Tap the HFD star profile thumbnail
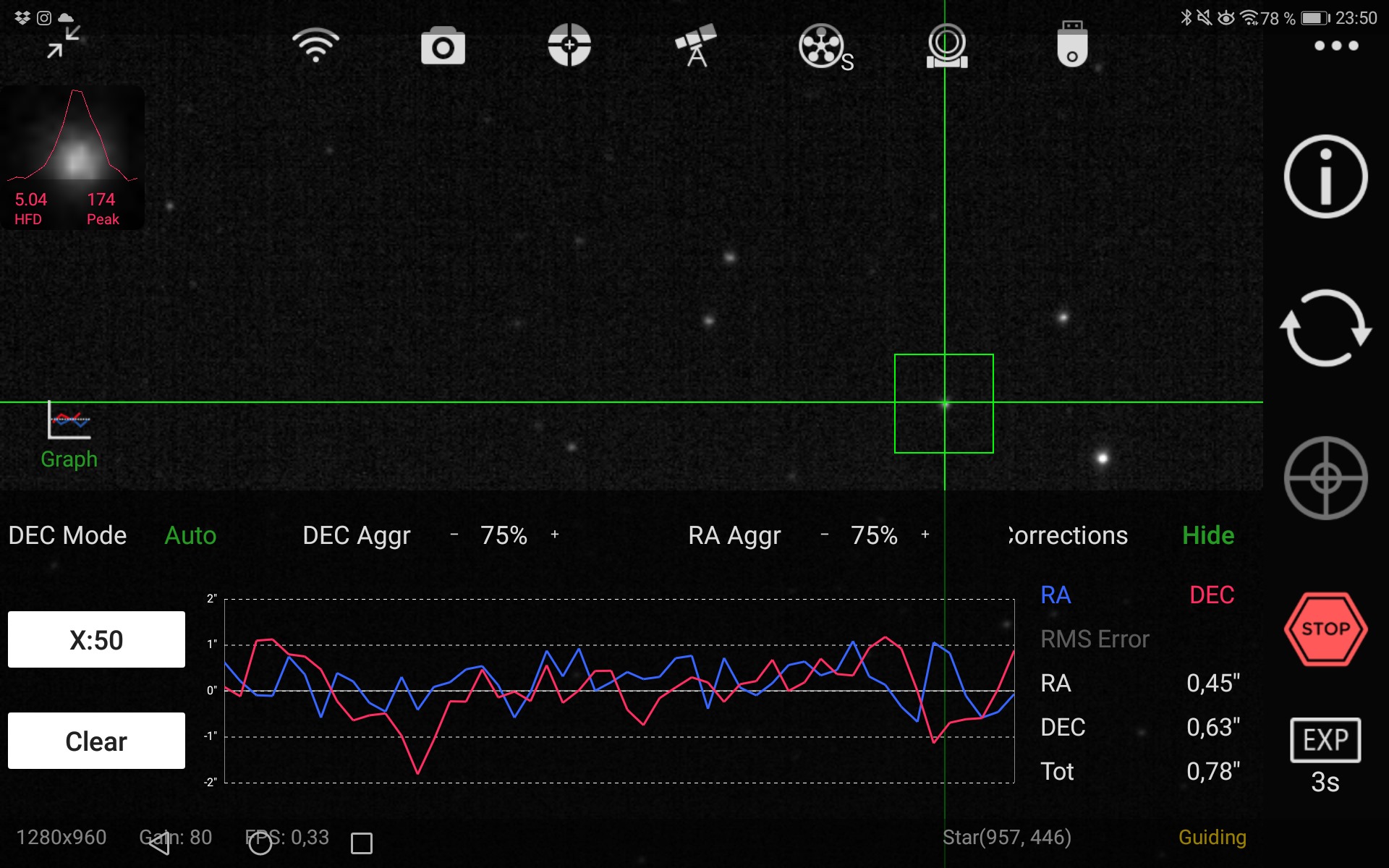The height and width of the screenshot is (868, 1389). (x=72, y=158)
